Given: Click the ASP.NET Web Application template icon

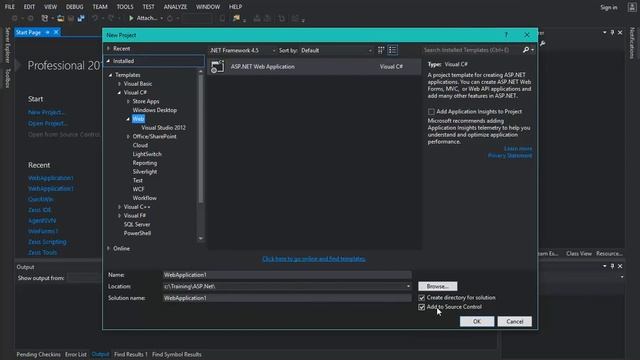Looking at the screenshot, I should pos(217,67).
